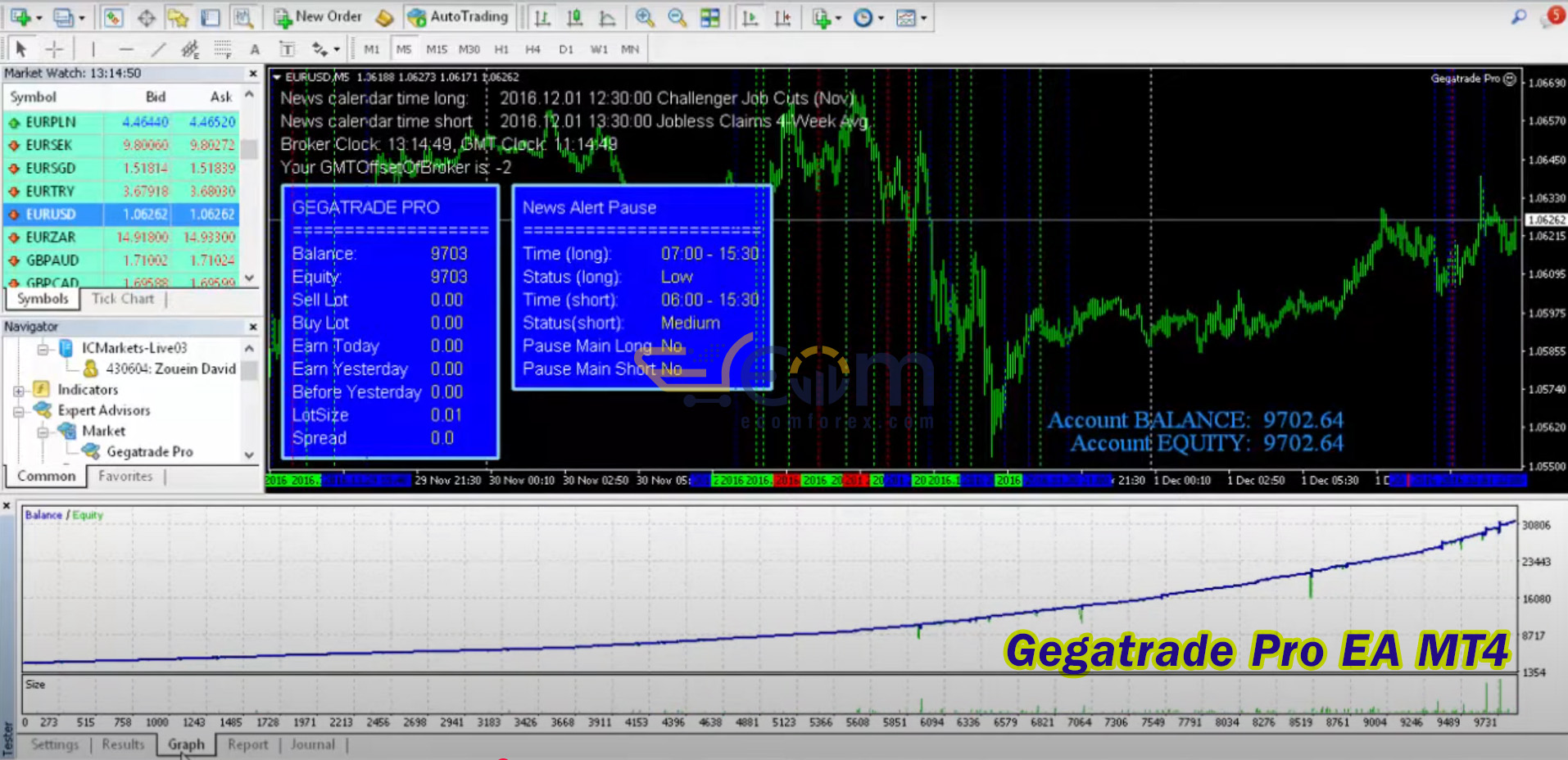Switch timeframe to D1
The image size is (1568, 760).
click(566, 49)
